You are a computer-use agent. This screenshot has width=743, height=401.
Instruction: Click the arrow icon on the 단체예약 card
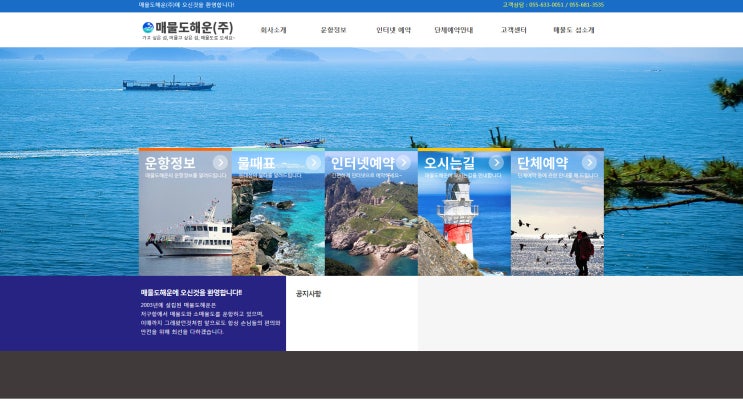589,163
